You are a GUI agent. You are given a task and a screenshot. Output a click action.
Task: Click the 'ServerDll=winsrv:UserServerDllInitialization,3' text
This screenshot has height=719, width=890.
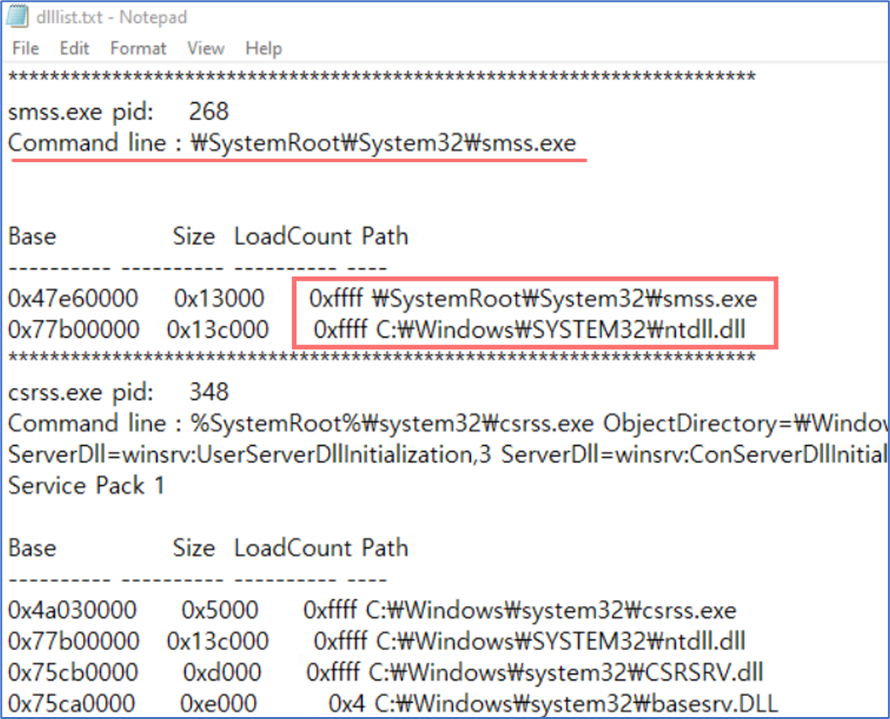pyautogui.click(x=249, y=455)
